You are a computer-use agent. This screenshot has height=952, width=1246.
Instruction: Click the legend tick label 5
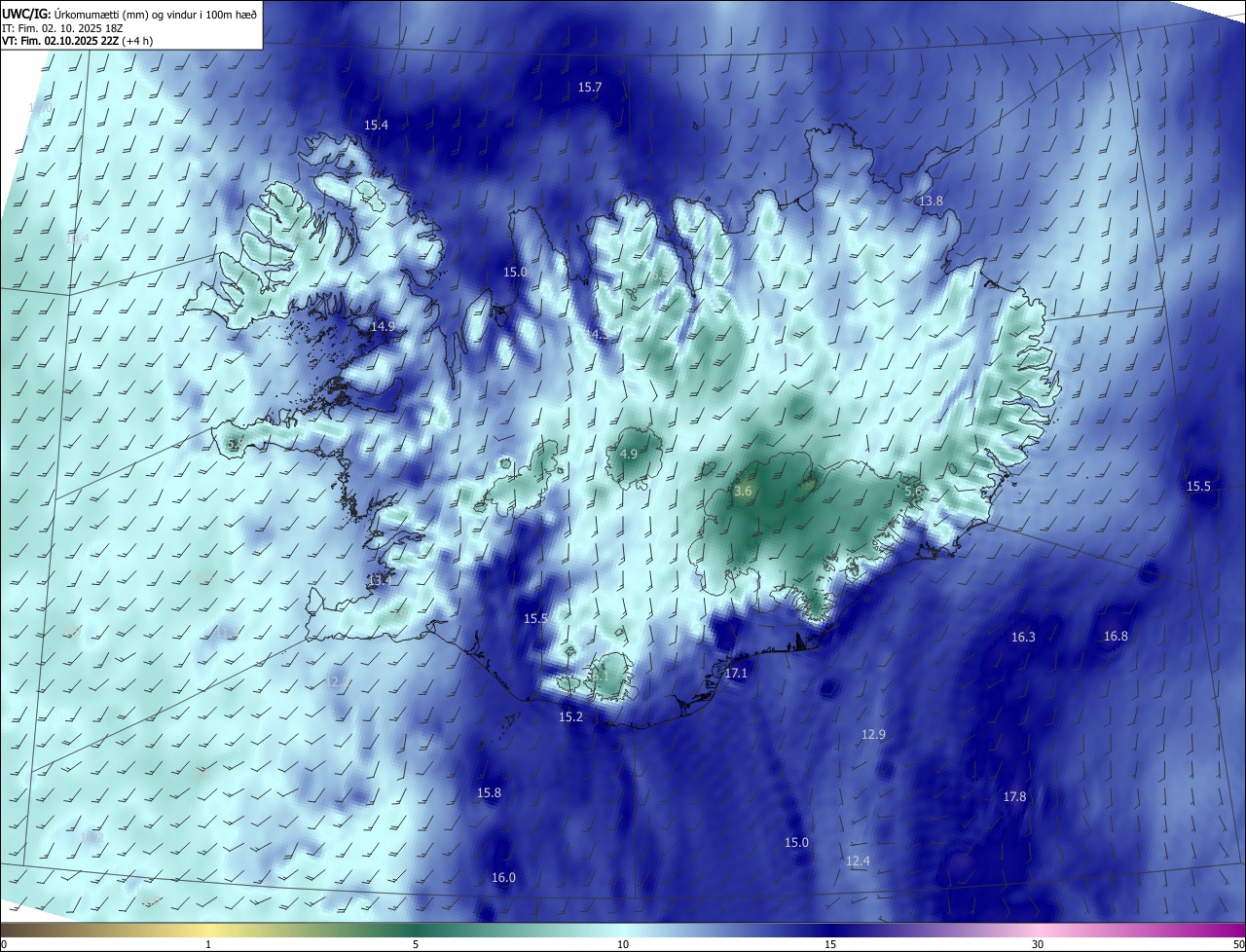click(416, 944)
